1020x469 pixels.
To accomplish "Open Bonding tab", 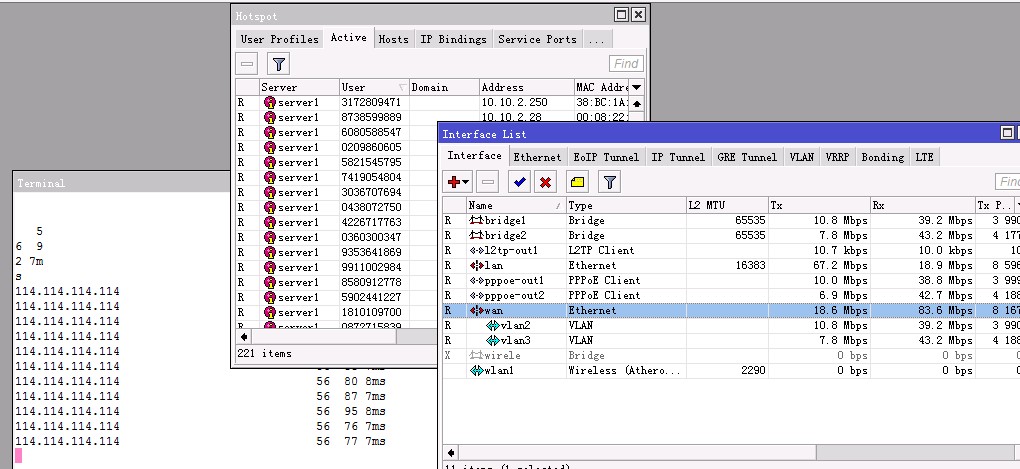I will click(x=883, y=157).
